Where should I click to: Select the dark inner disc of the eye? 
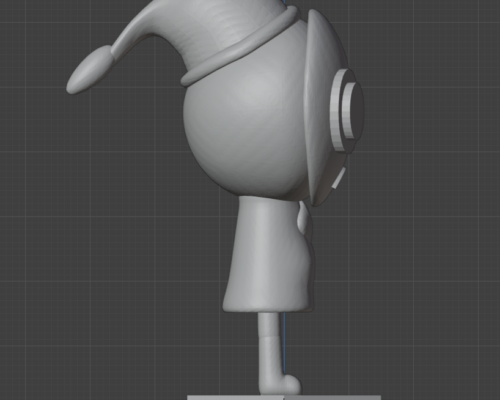coord(355,110)
